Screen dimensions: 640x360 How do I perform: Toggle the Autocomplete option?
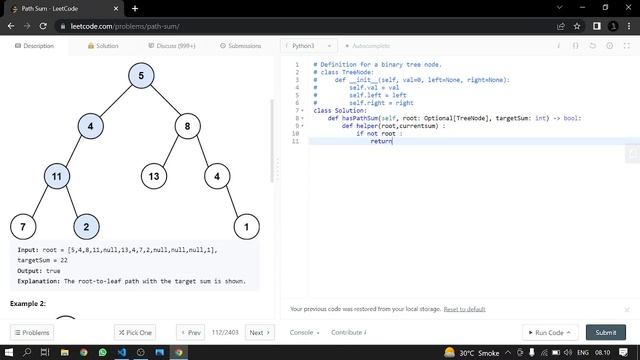pyautogui.click(x=367, y=46)
